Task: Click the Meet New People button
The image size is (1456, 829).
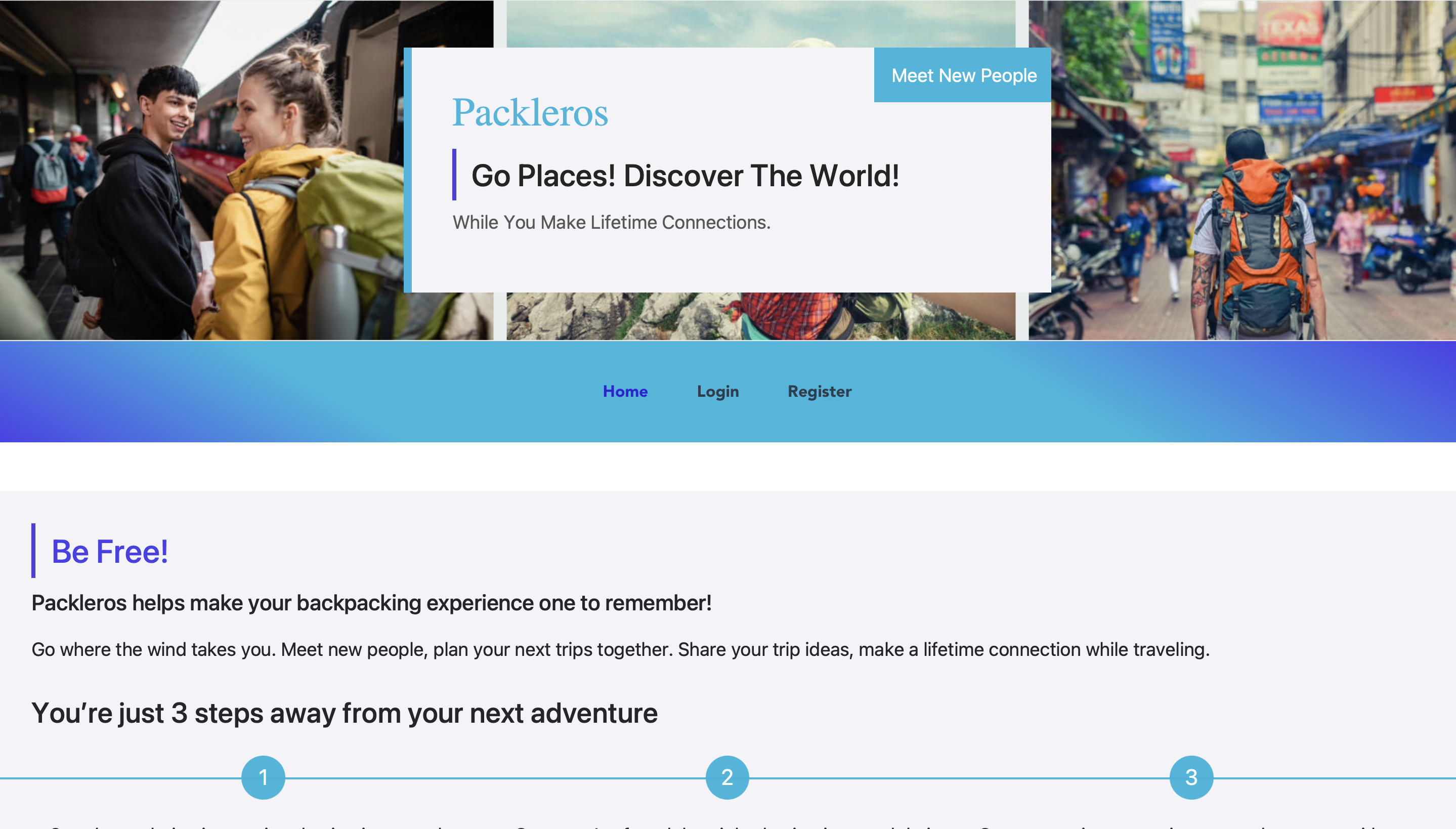Action: [963, 75]
